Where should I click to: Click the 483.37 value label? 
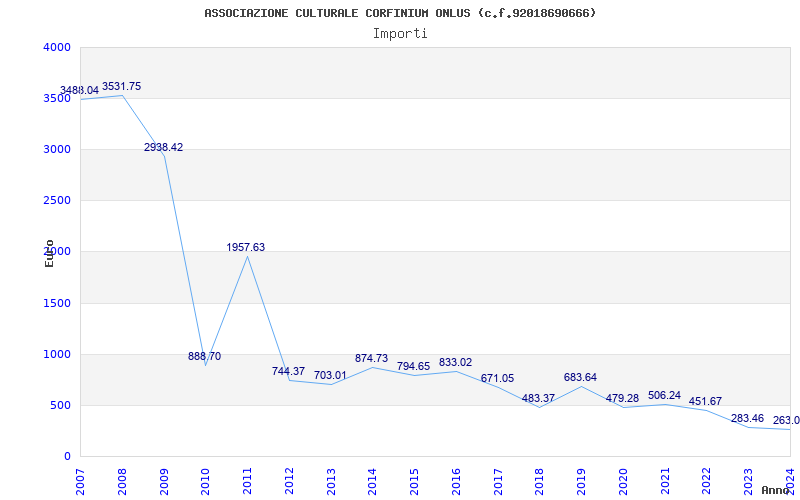click(538, 399)
